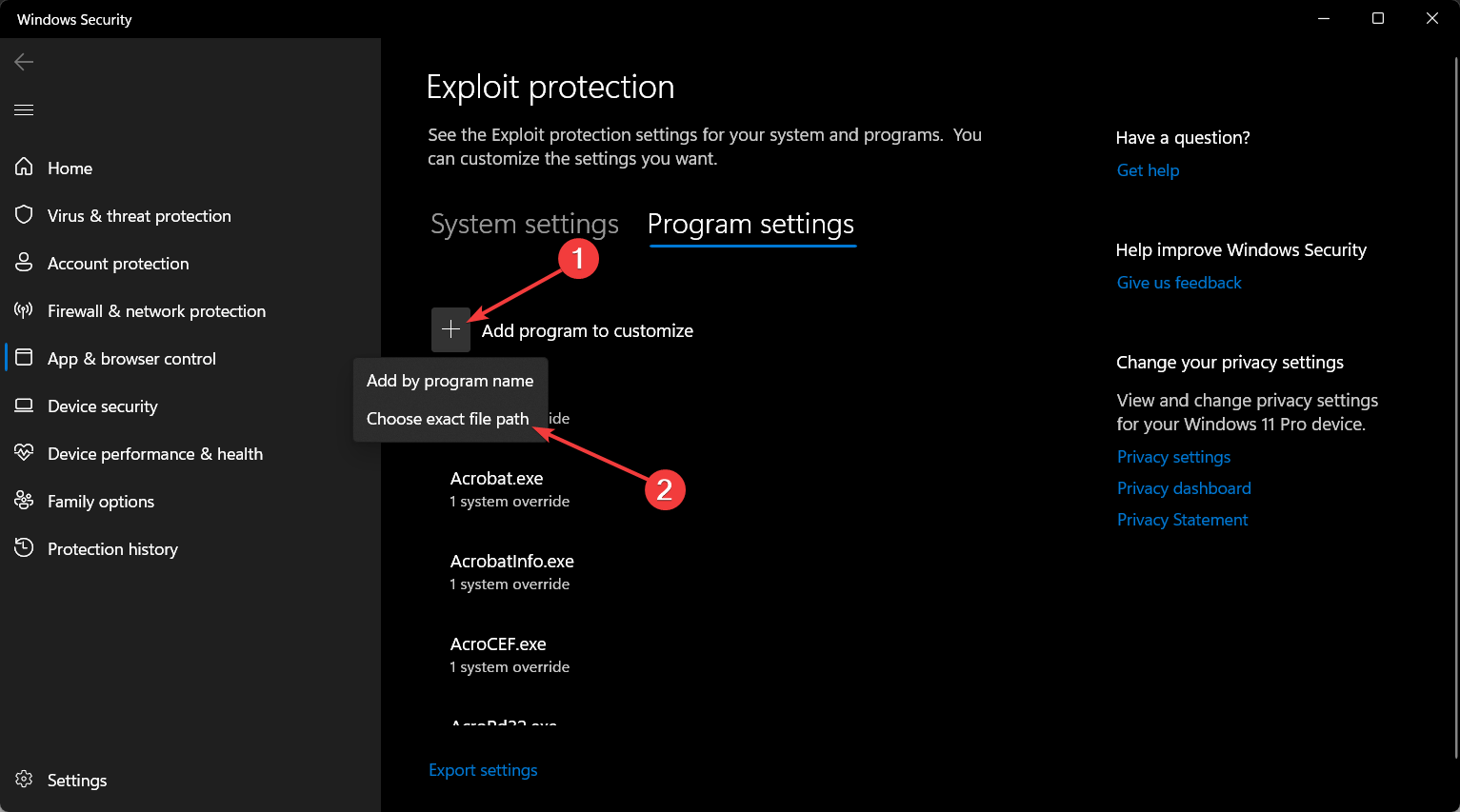
Task: Click Give us feedback link
Action: (x=1179, y=283)
